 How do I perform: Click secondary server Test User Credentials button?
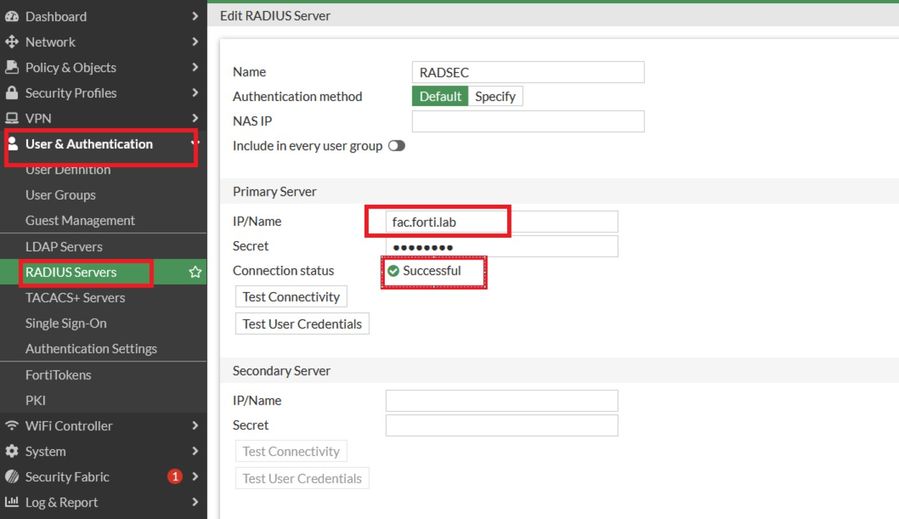click(302, 478)
